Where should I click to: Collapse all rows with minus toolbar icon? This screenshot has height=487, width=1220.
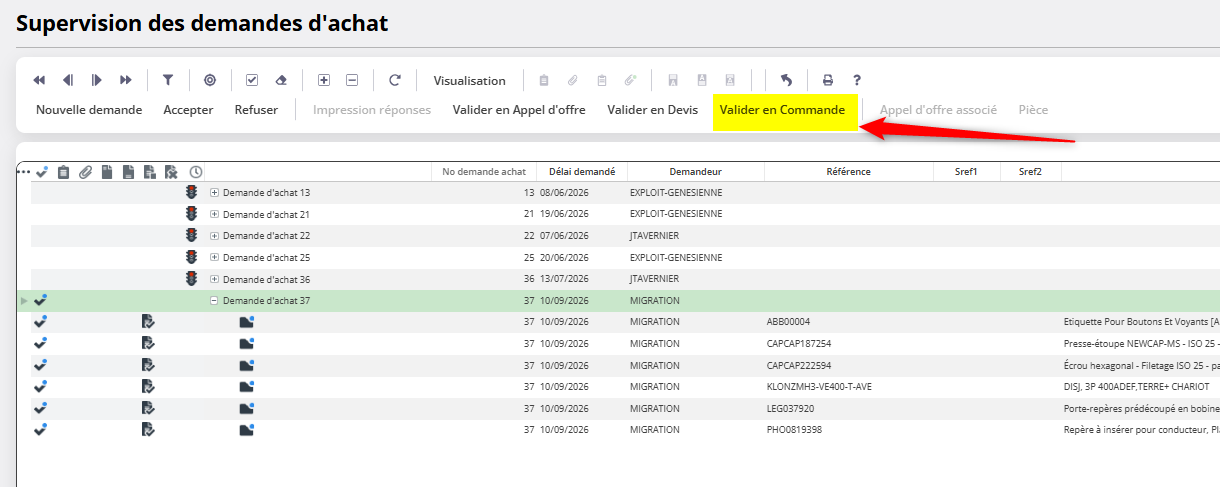(x=352, y=80)
